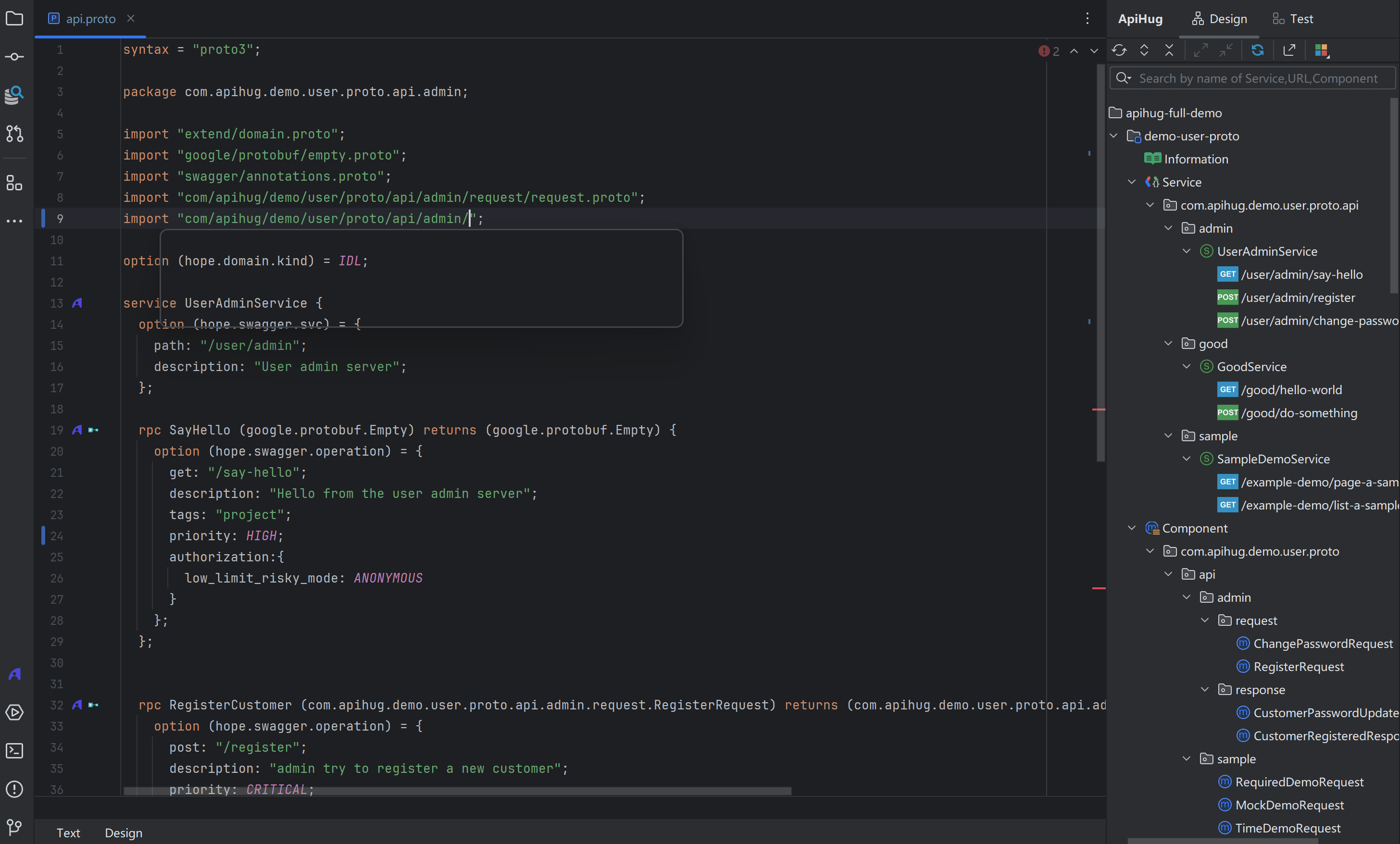The height and width of the screenshot is (844, 1400).
Task: Open the Terminal tool window
Action: tap(14, 751)
